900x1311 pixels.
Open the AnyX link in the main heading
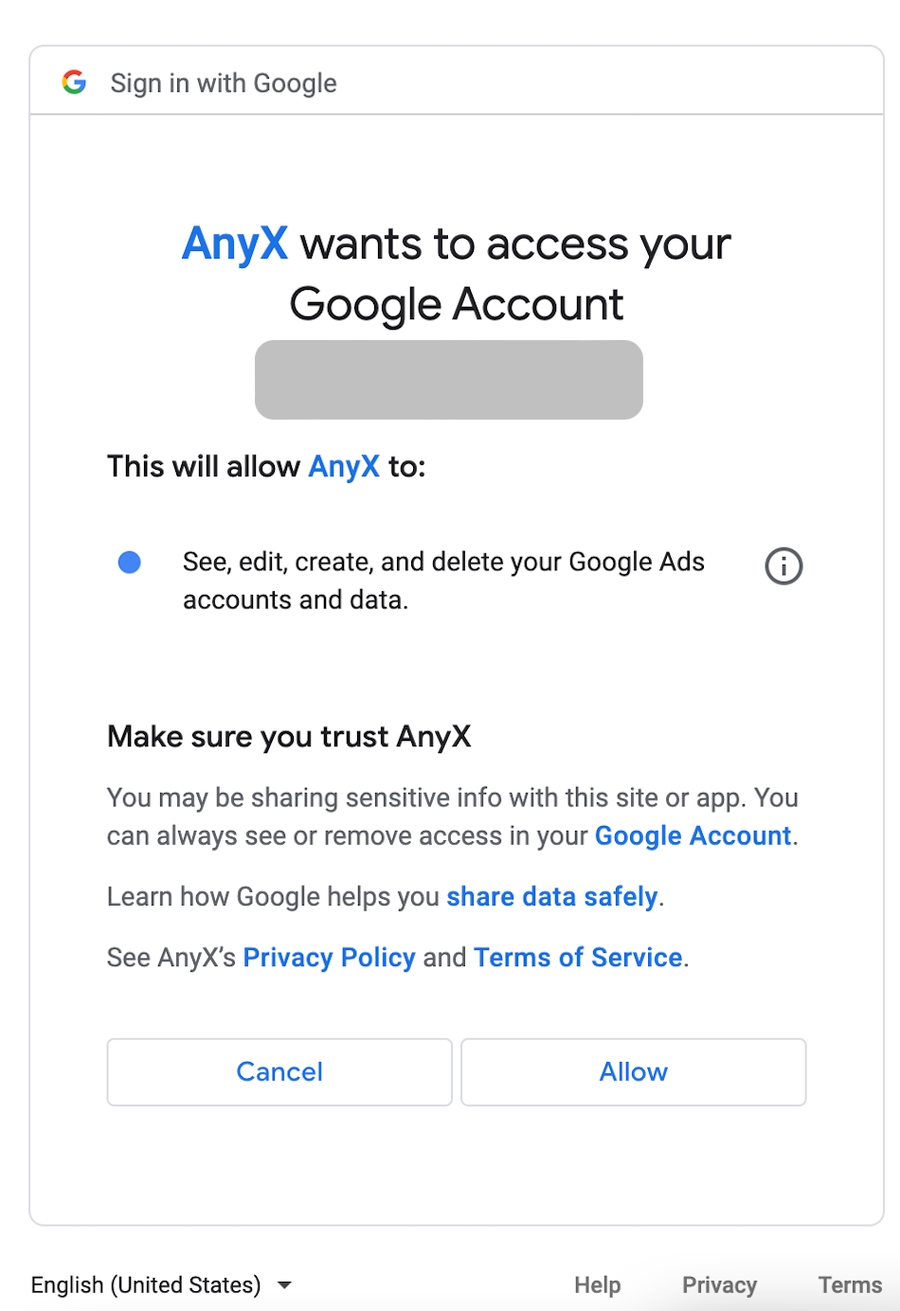tap(235, 244)
